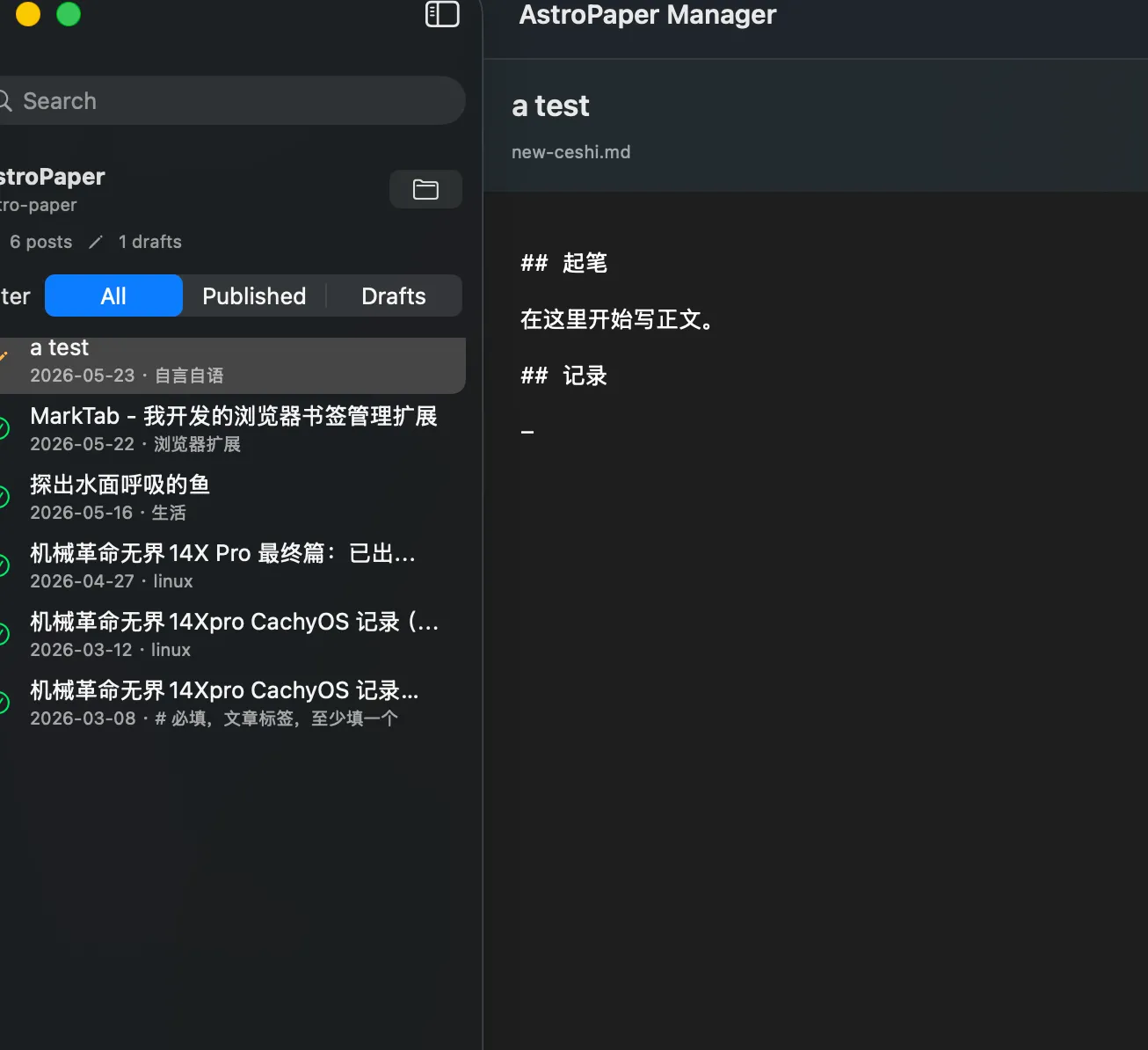1148x1050 pixels.
Task: Select the All filter segment
Action: (113, 295)
